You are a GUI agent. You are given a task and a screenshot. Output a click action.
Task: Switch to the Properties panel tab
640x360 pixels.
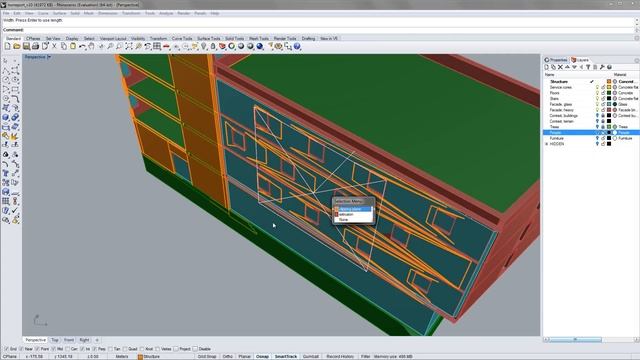tap(556, 60)
